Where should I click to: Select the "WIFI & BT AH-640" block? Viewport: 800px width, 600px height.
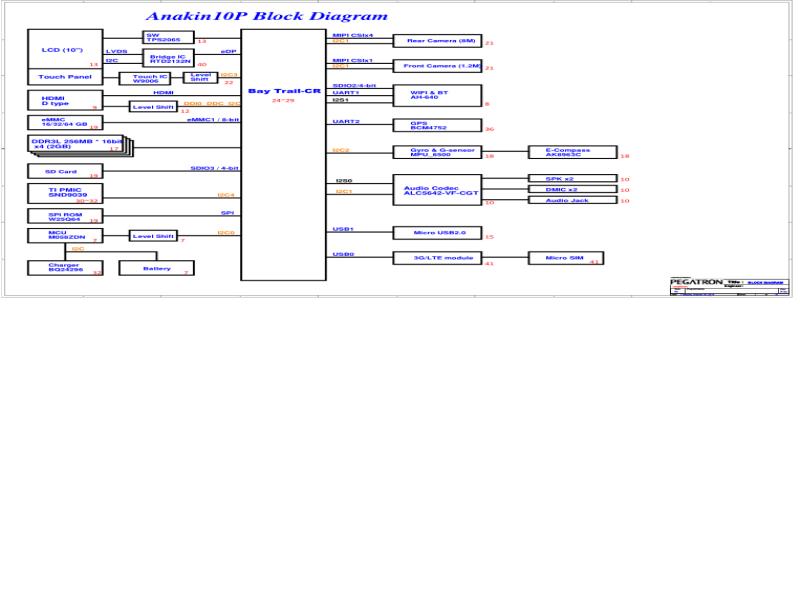437,95
